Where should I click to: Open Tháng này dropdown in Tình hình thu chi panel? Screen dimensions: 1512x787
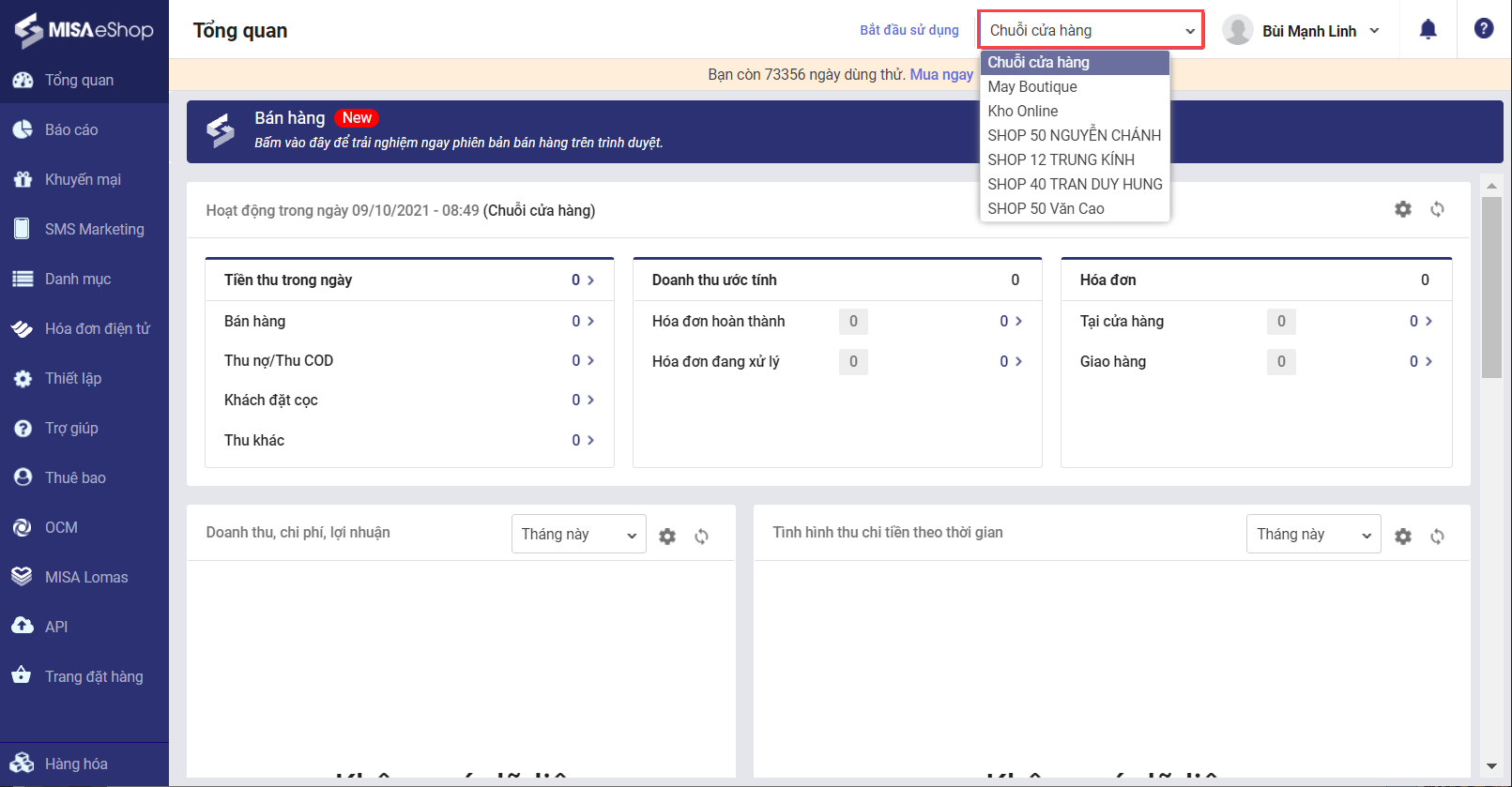(x=1313, y=534)
